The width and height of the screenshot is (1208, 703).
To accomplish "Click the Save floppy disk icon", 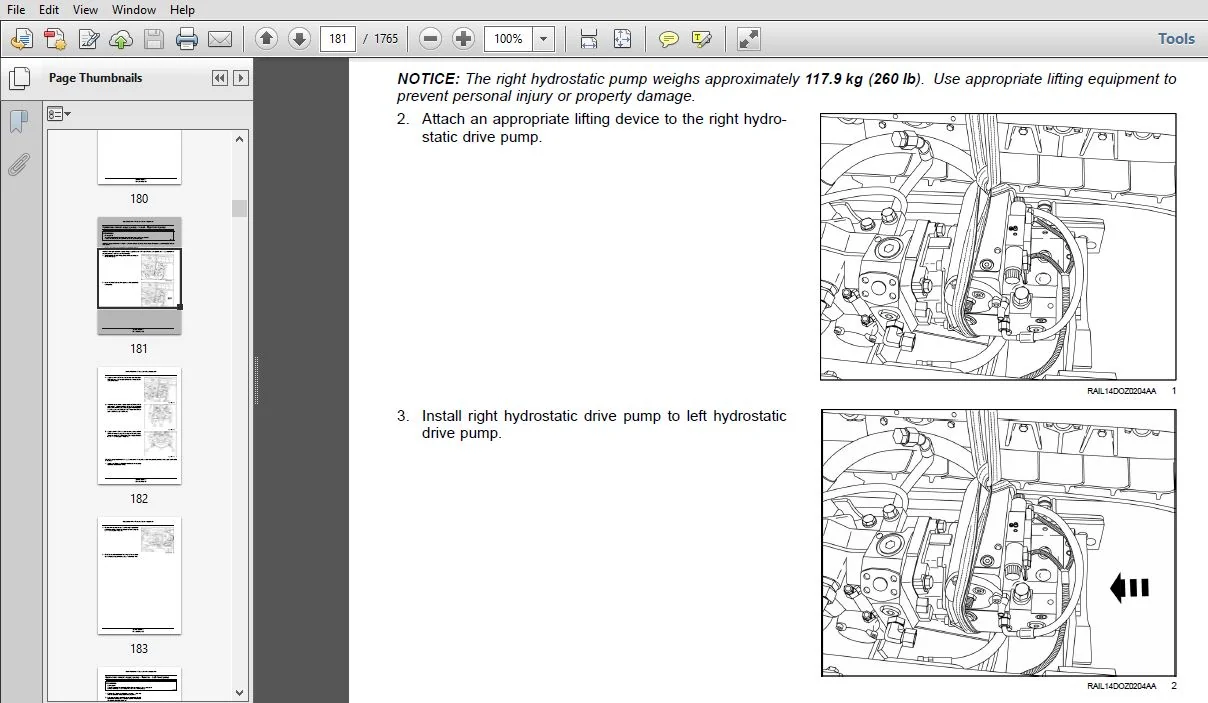I will click(x=154, y=39).
